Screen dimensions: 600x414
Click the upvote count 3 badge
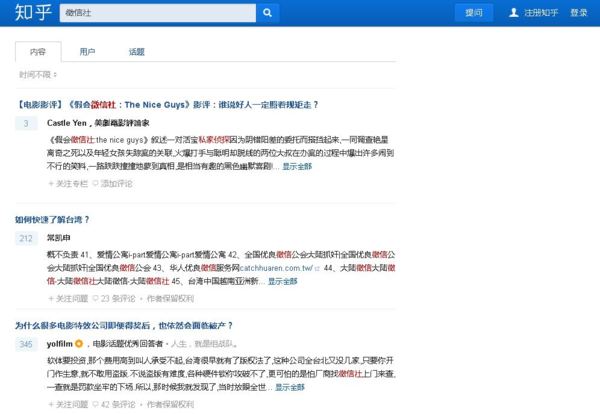[x=26, y=123]
